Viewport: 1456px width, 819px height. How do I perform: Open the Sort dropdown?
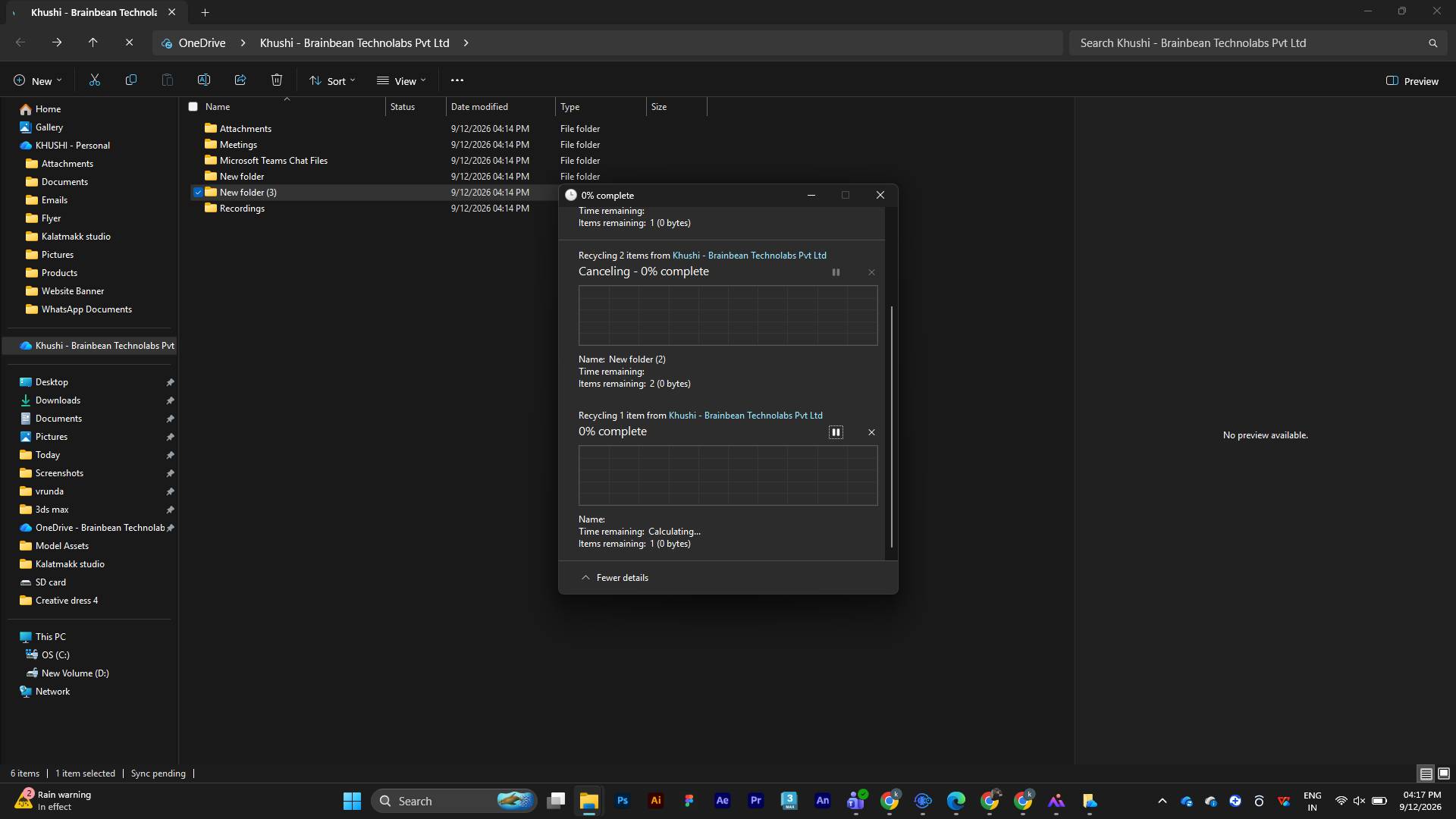332,81
